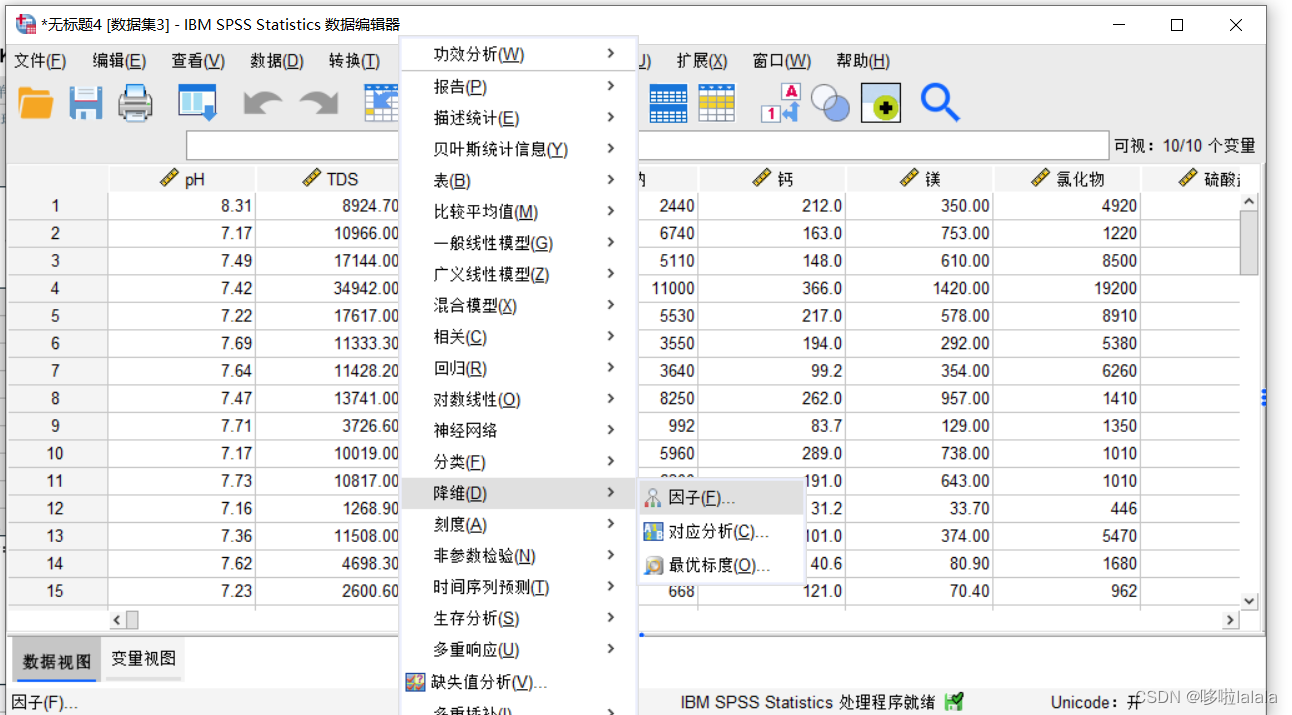Image resolution: width=1292 pixels, height=715 pixels.
Task: Select 最优标度(O)... from the submenu
Action: coord(721,566)
